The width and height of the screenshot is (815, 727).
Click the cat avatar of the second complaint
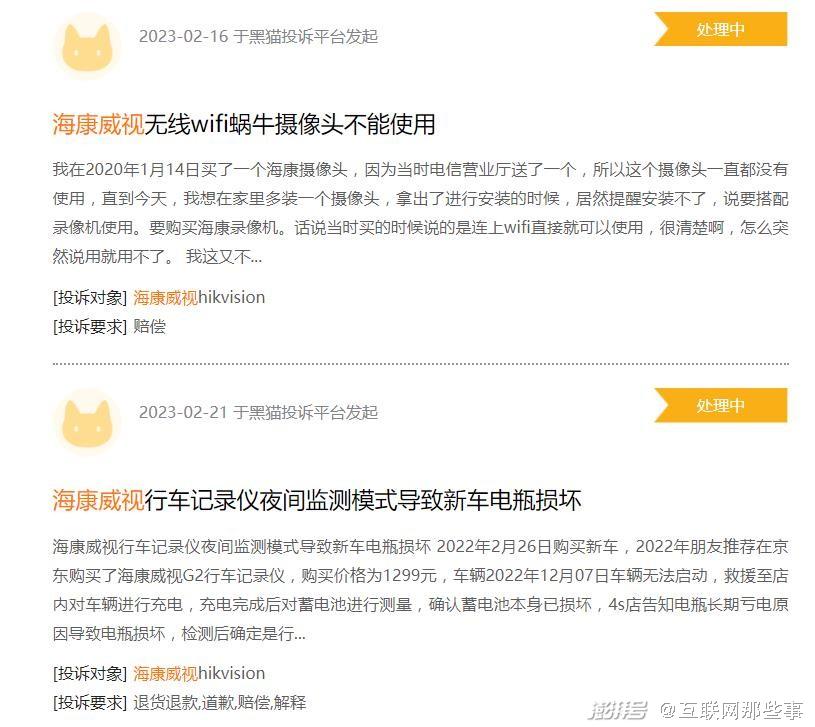click(x=87, y=422)
